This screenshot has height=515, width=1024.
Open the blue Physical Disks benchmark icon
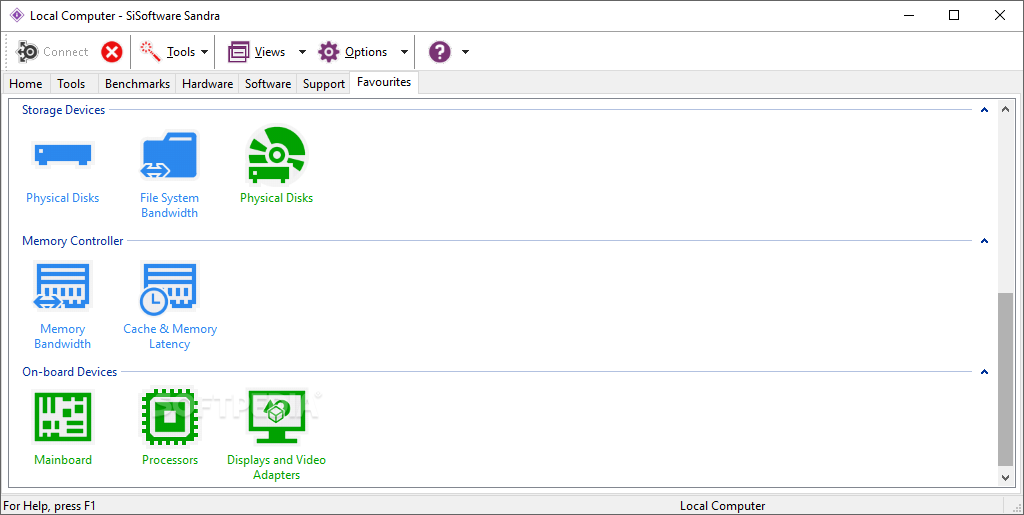63,155
